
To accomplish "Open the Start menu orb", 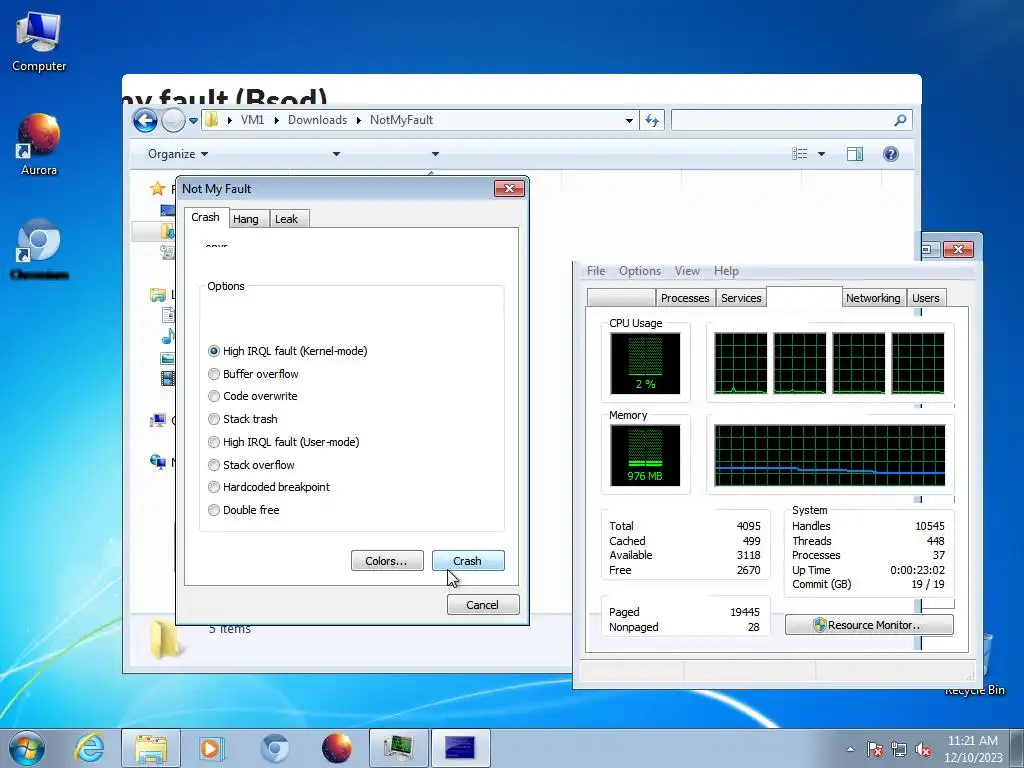I will click(x=27, y=748).
